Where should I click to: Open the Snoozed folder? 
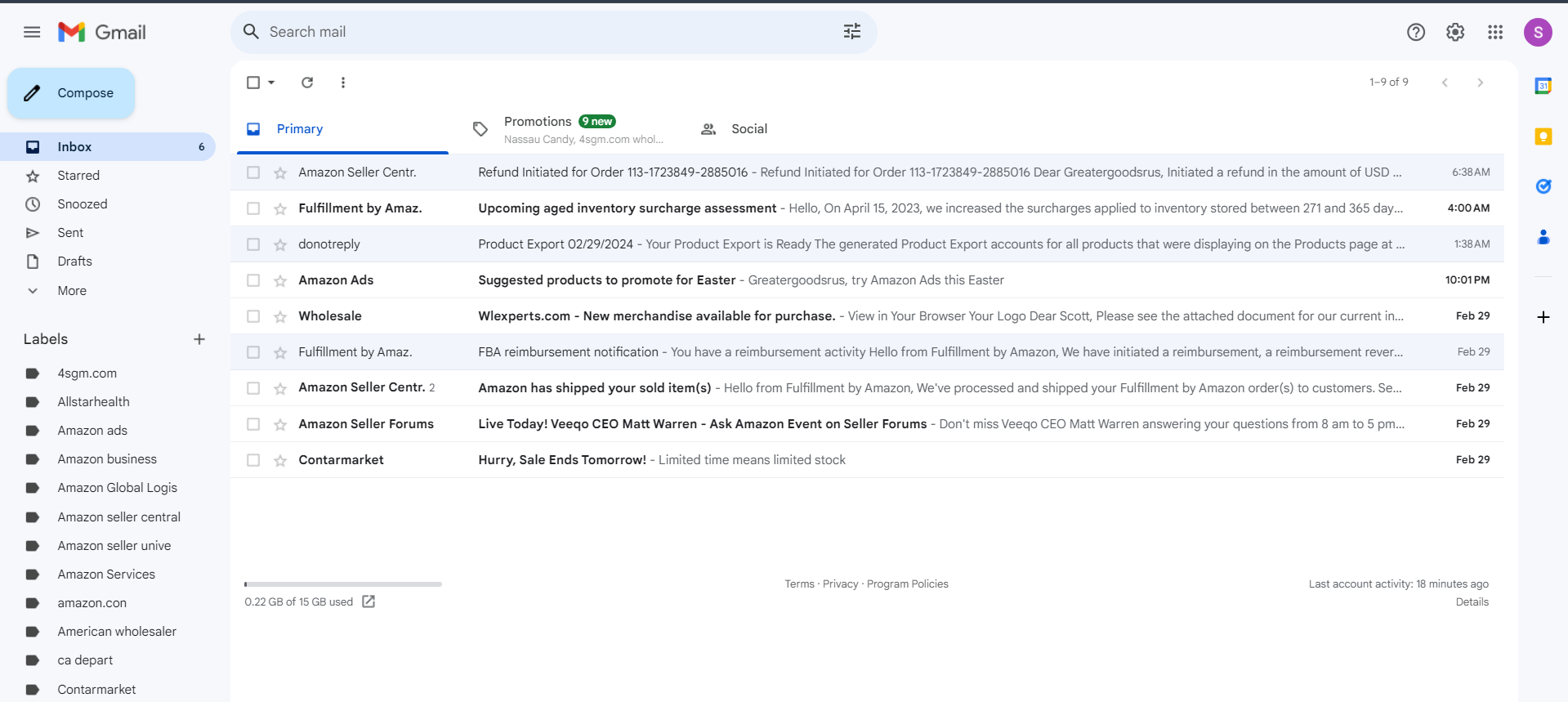click(108, 204)
